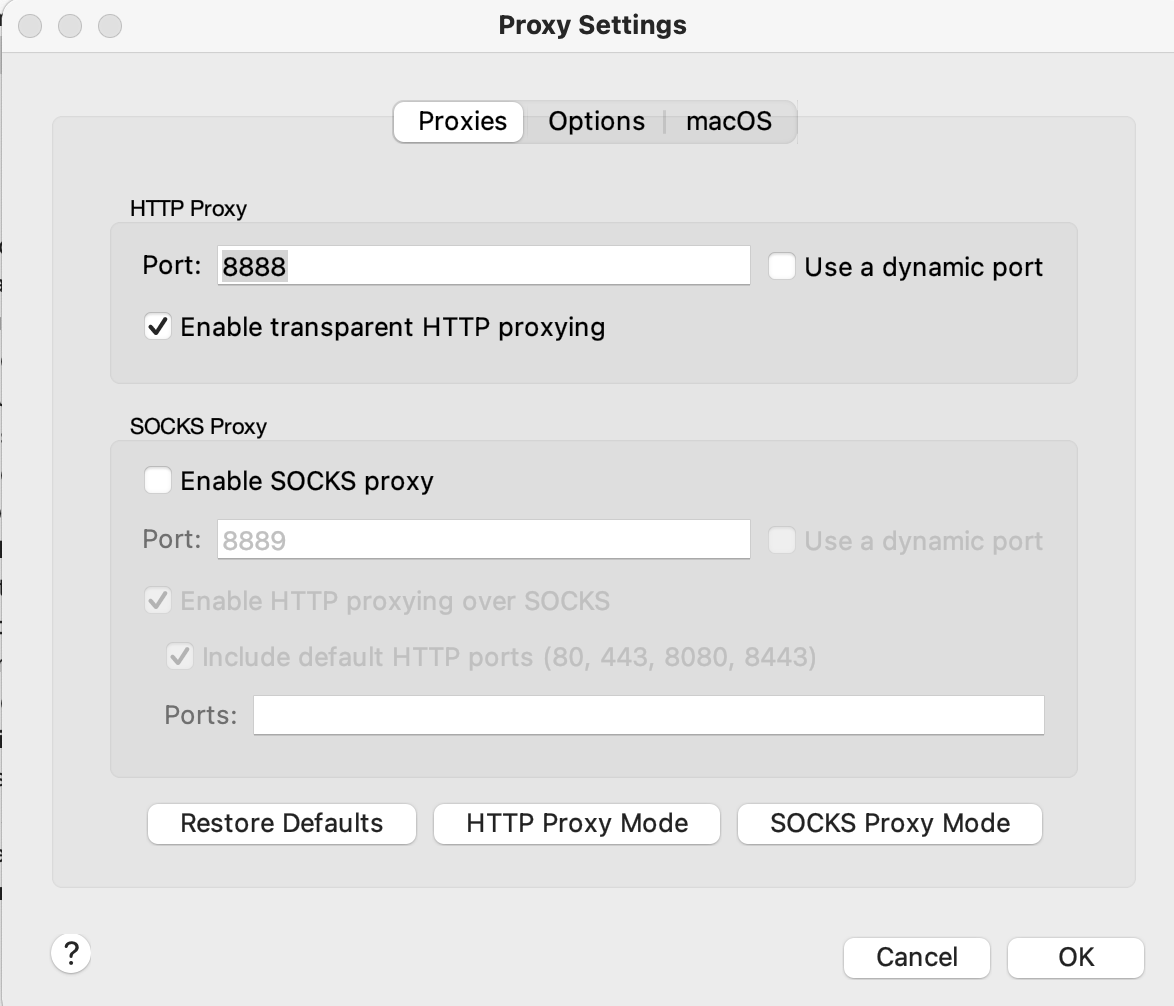
Task: Open help with the question mark button
Action: pos(71,954)
